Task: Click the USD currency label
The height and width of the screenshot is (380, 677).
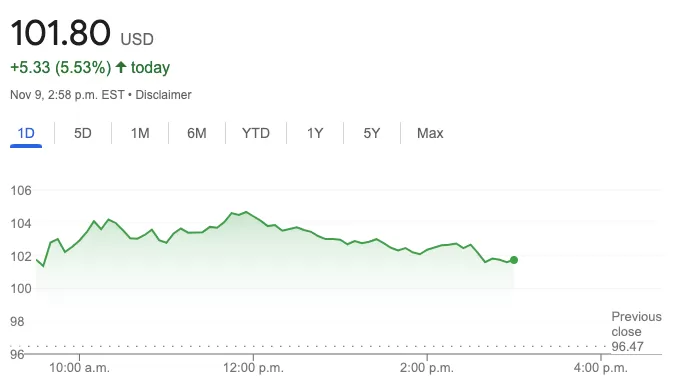Action: point(137,39)
